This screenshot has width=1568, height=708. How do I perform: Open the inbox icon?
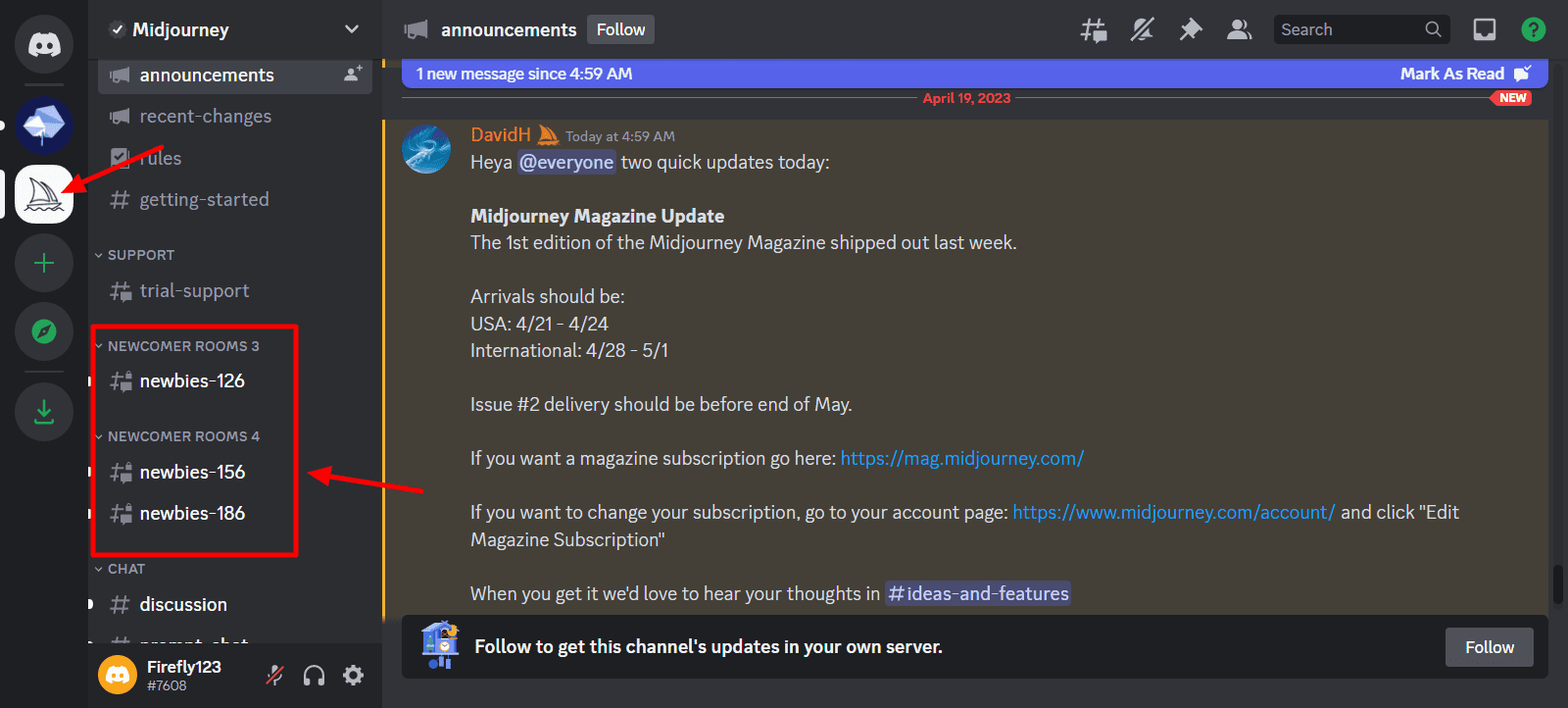coord(1485,30)
